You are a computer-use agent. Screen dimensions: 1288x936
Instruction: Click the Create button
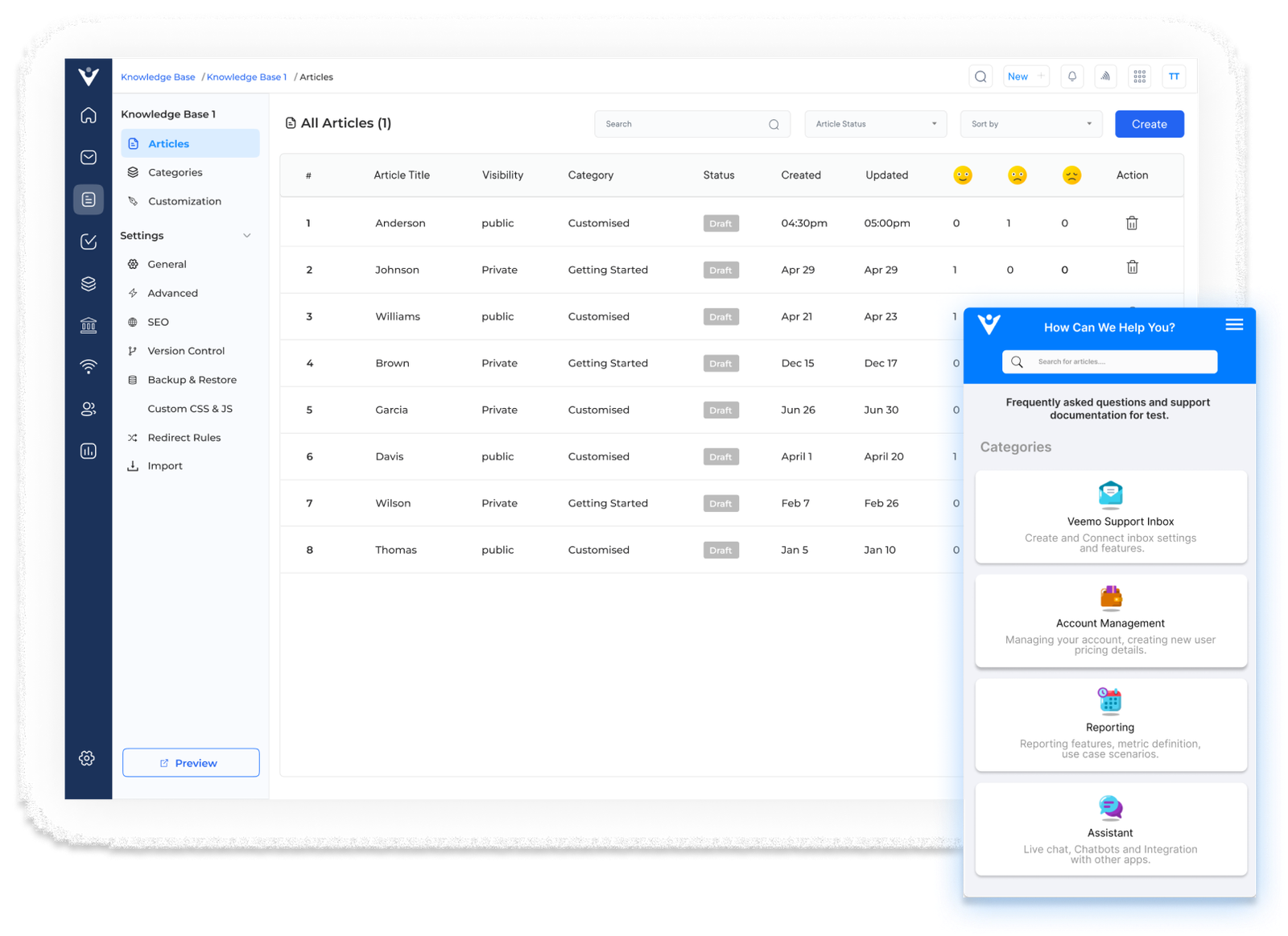click(1149, 123)
